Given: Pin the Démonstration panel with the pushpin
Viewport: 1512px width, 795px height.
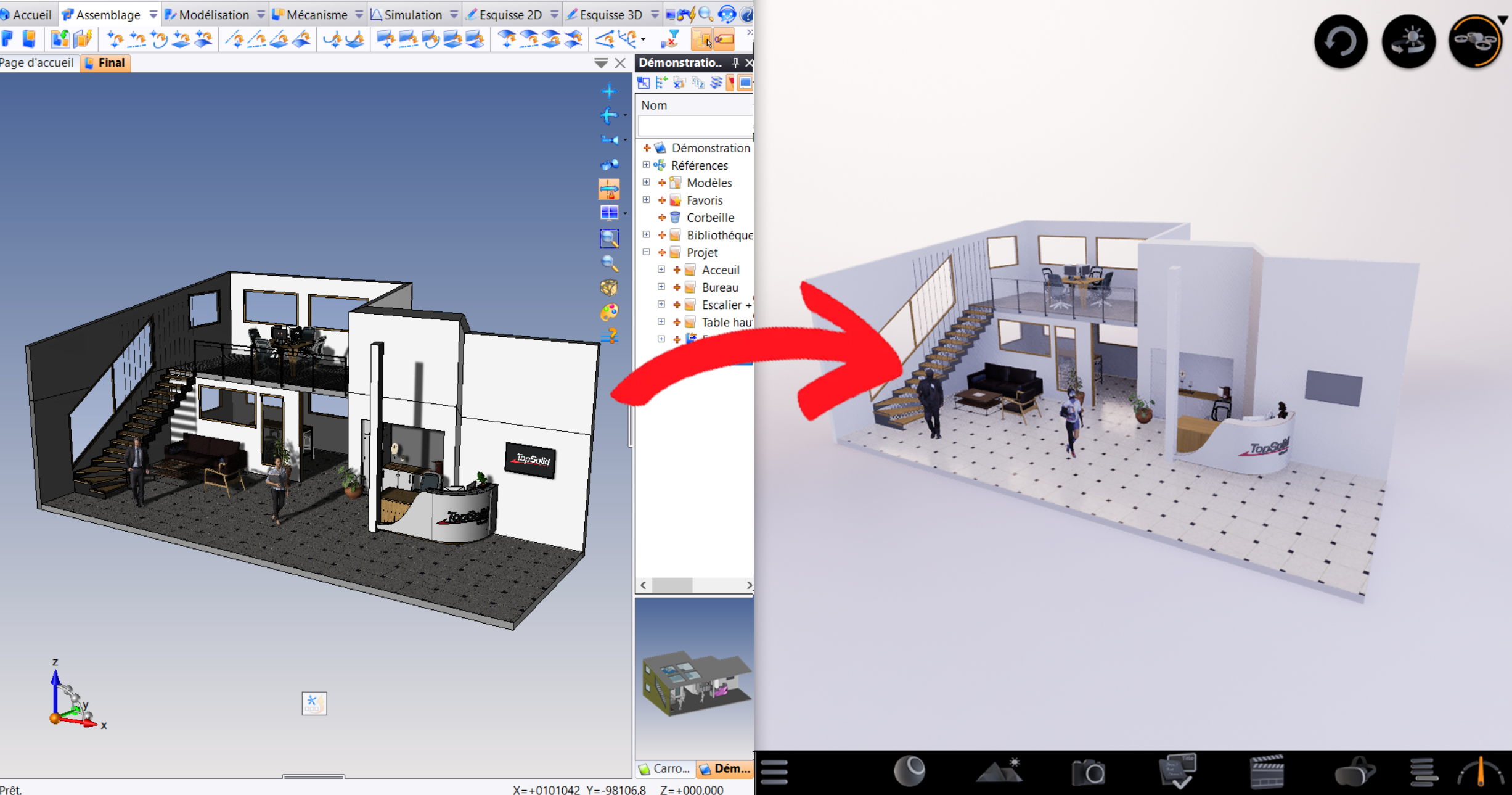Looking at the screenshot, I should [x=735, y=63].
